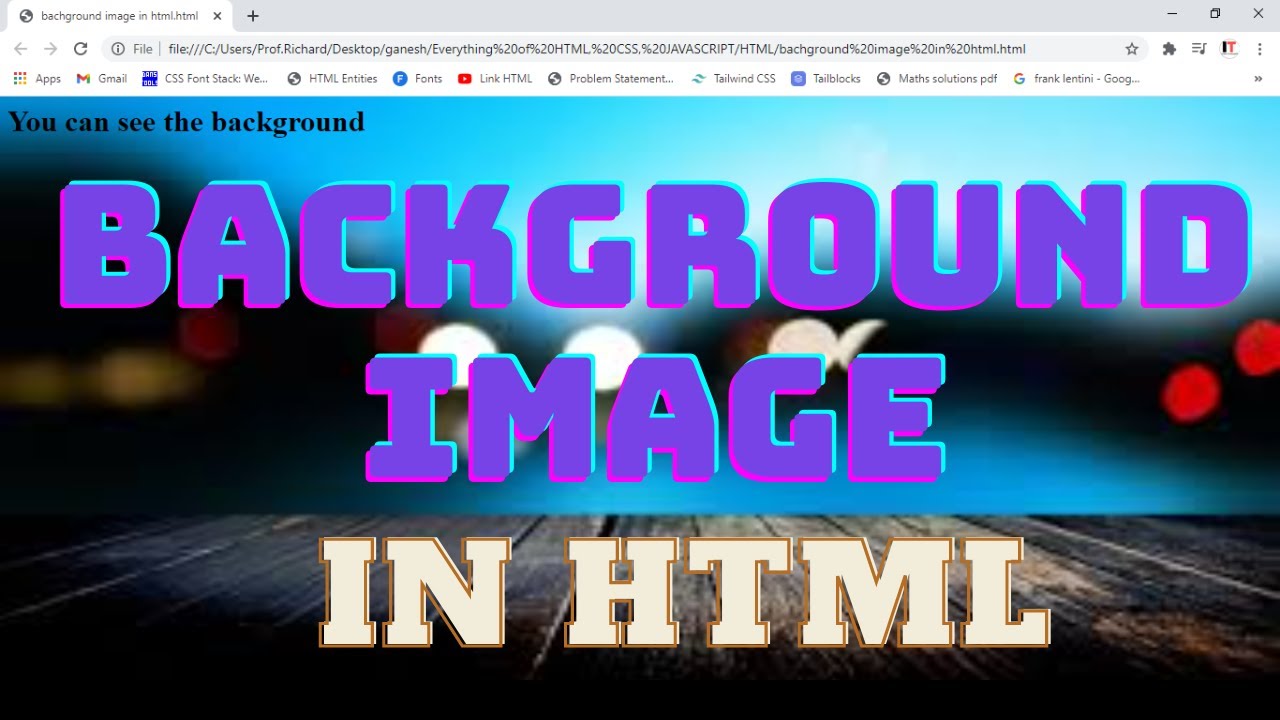Click the IT profile avatar icon
Screen dimensions: 1280x720
[1229, 49]
